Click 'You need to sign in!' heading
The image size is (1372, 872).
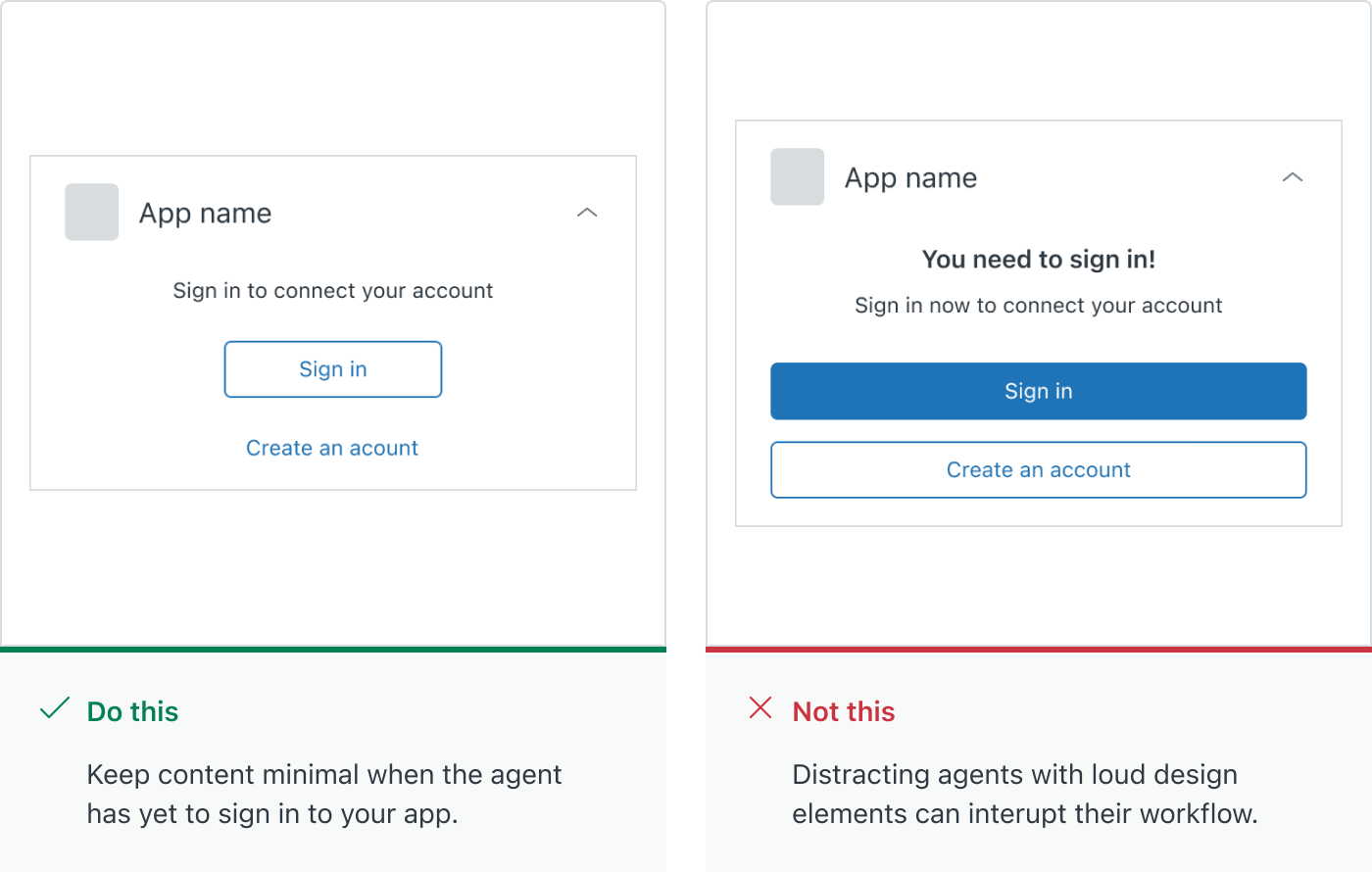point(1039,259)
